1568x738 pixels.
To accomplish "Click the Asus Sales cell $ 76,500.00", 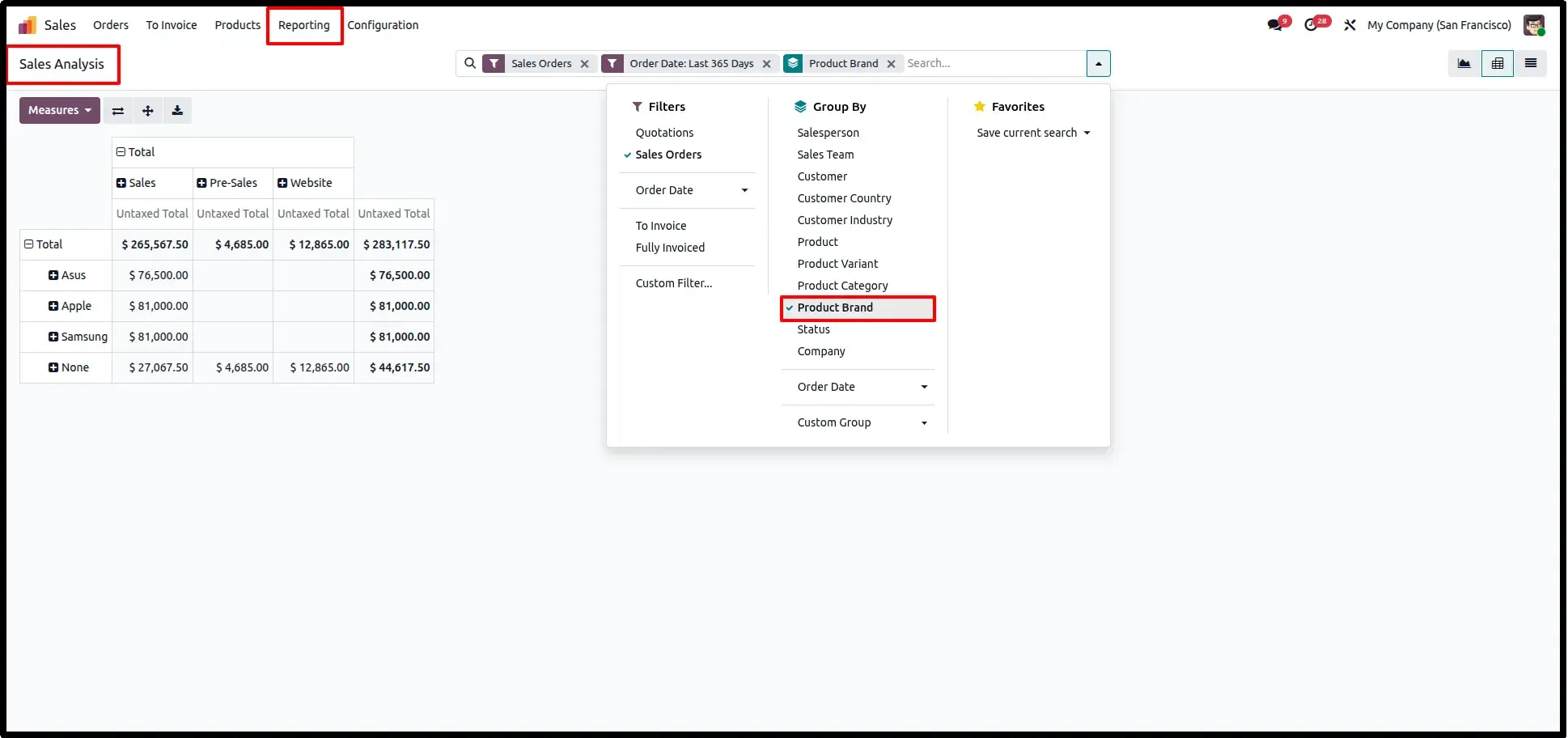I will [x=152, y=275].
